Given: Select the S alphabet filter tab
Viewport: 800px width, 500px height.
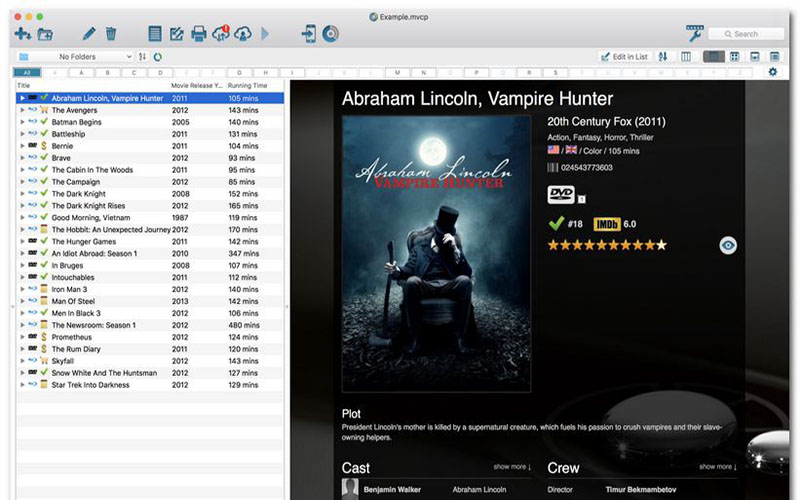Looking at the screenshot, I should tap(555, 72).
